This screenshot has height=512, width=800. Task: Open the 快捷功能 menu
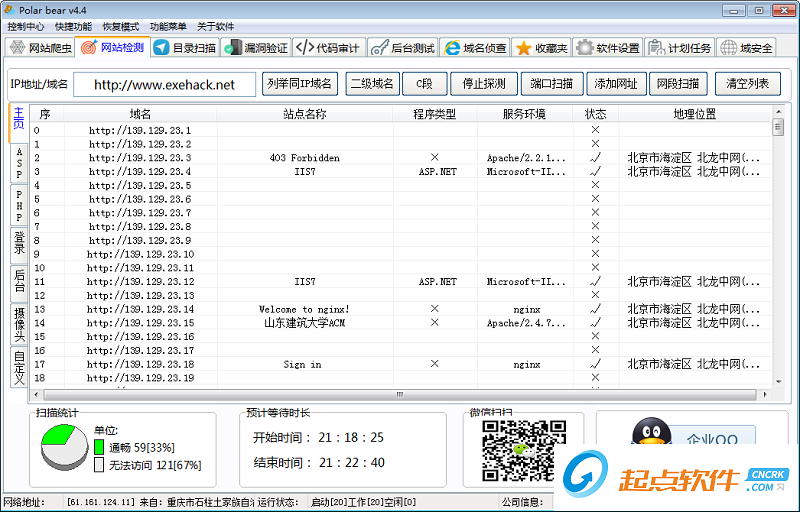coord(73,27)
